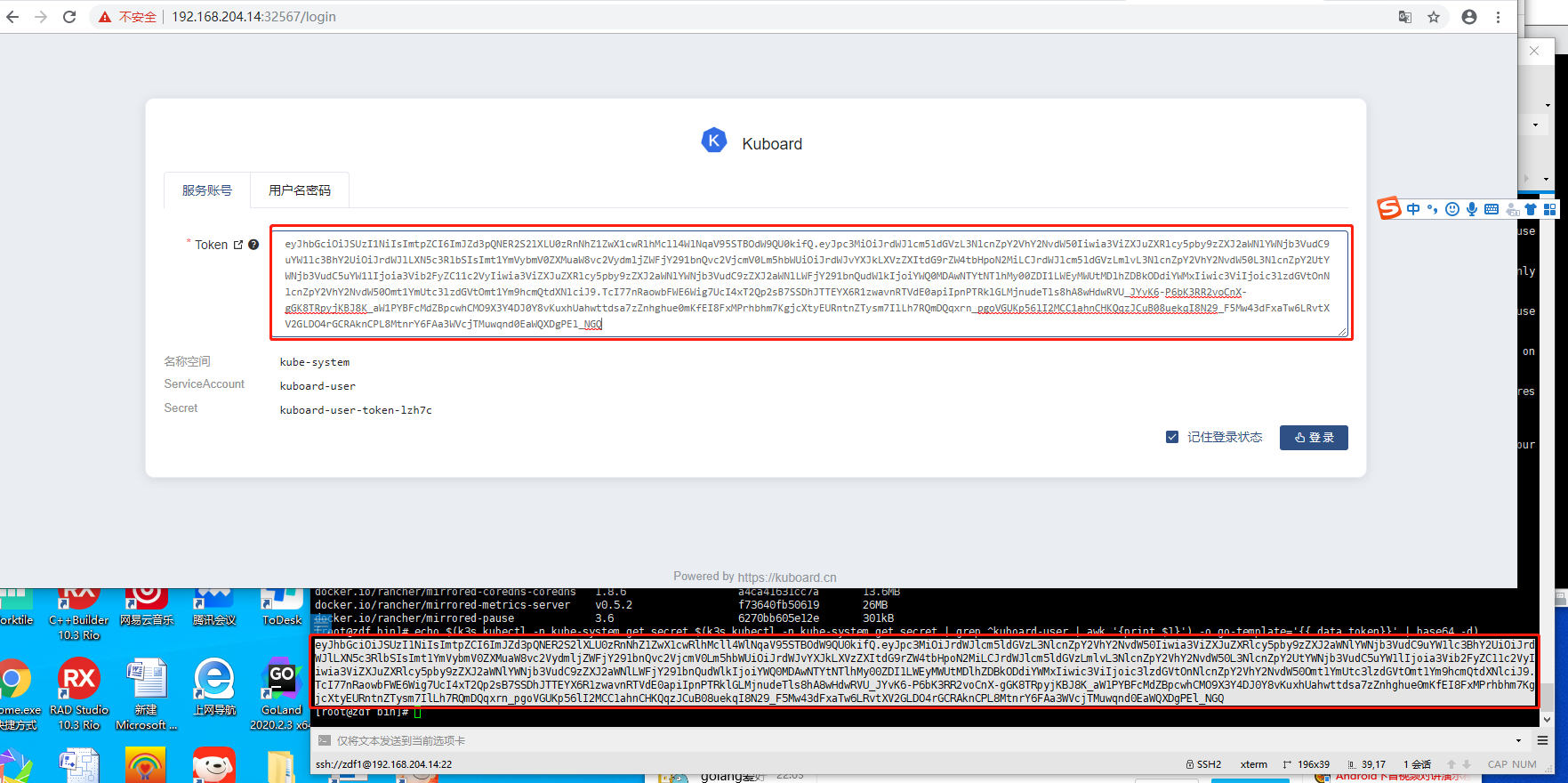Click the xterm status bar entry

tap(1254, 764)
